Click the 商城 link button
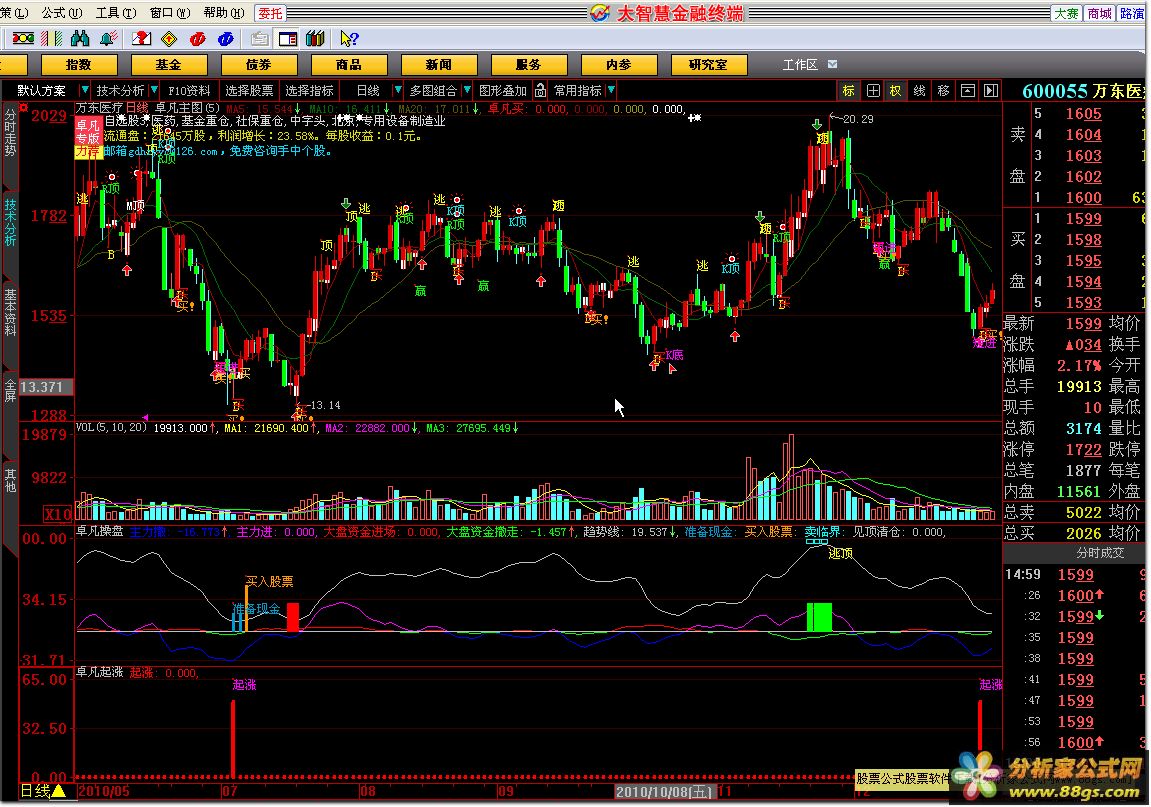The height and width of the screenshot is (807, 1151). 1100,13
